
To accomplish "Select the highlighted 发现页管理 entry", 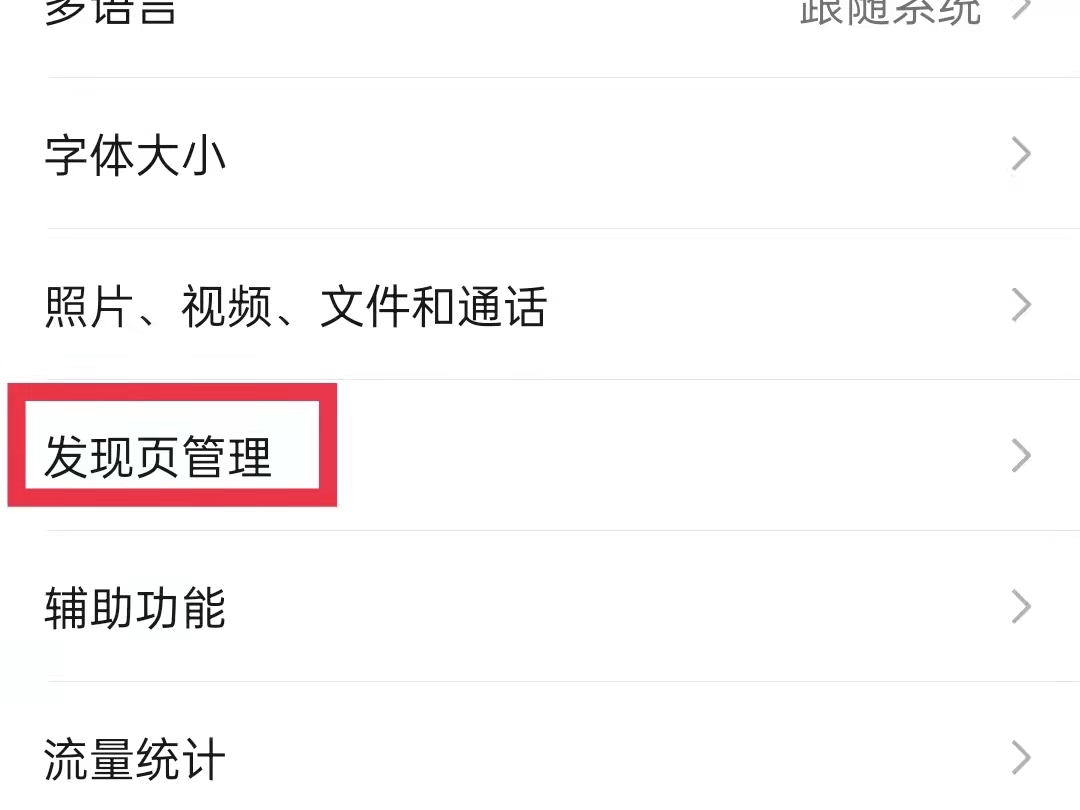I will point(158,457).
